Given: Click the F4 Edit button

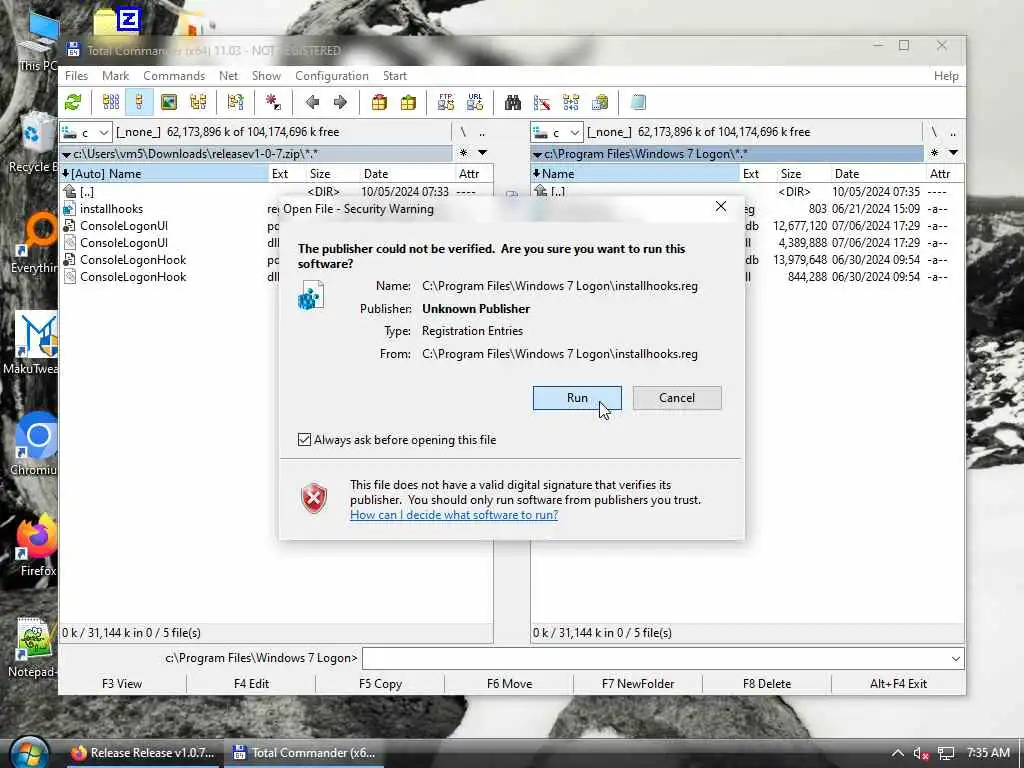Looking at the screenshot, I should [x=251, y=684].
